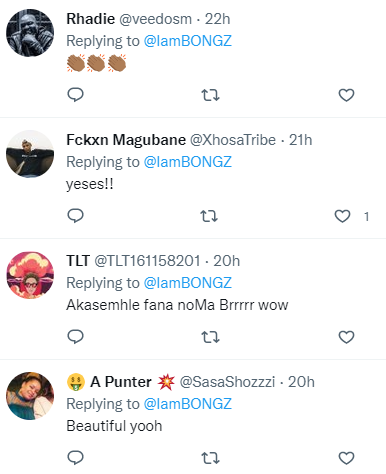386x474 pixels.
Task: Like Rhadie's tweet with the heart icon
Action: pyautogui.click(x=346, y=95)
